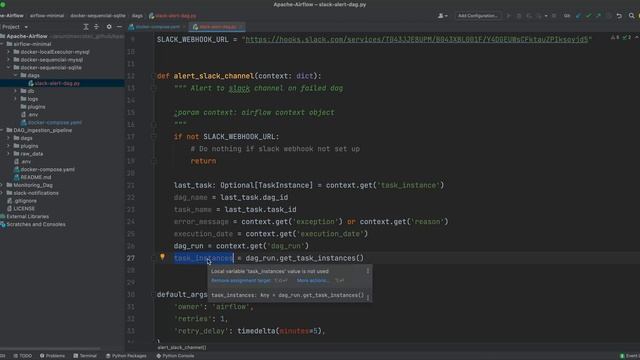Click More actions link in the tooltip
This screenshot has width=640, height=360.
(312, 280)
